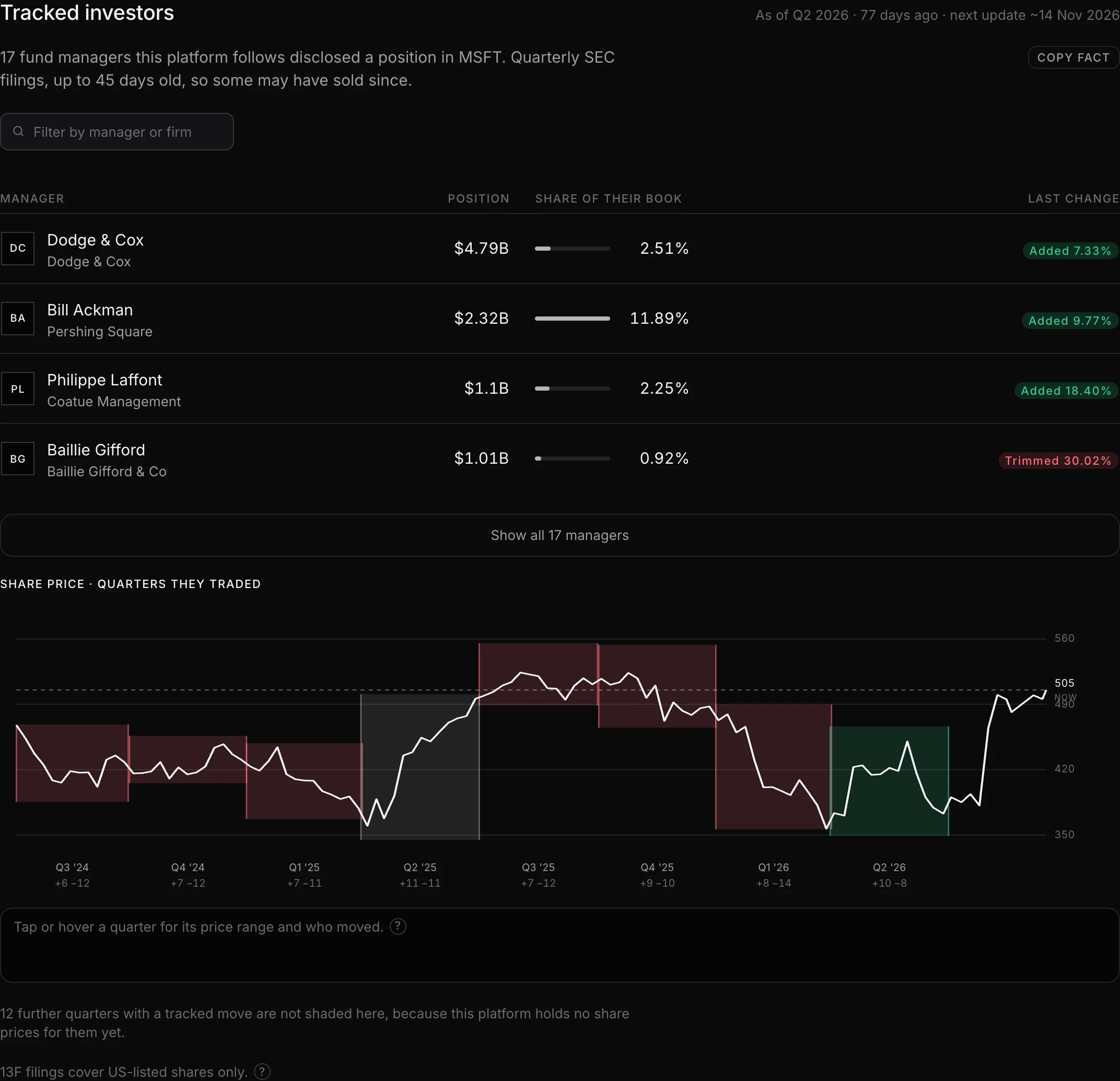
Task: Click the BA avatar badge for Bill Ackman
Action: 18,318
